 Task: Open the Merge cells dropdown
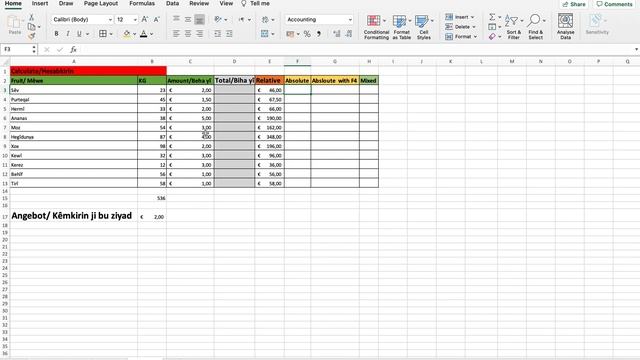pyautogui.click(x=273, y=34)
